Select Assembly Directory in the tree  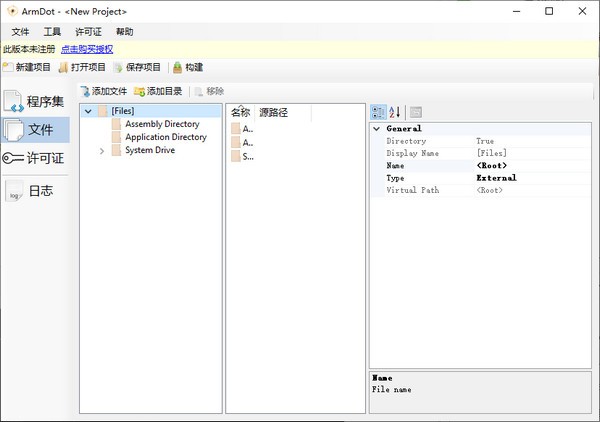coord(162,124)
